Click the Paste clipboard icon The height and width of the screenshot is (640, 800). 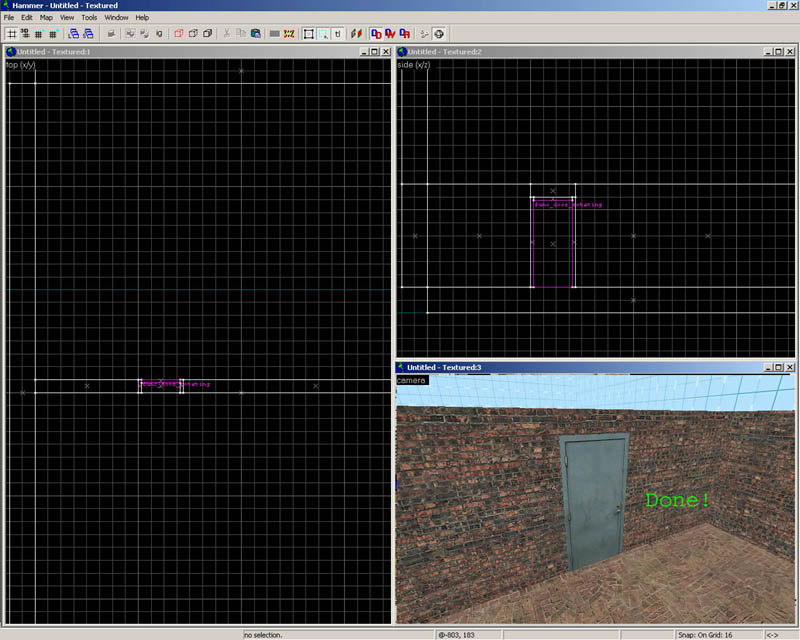point(256,33)
